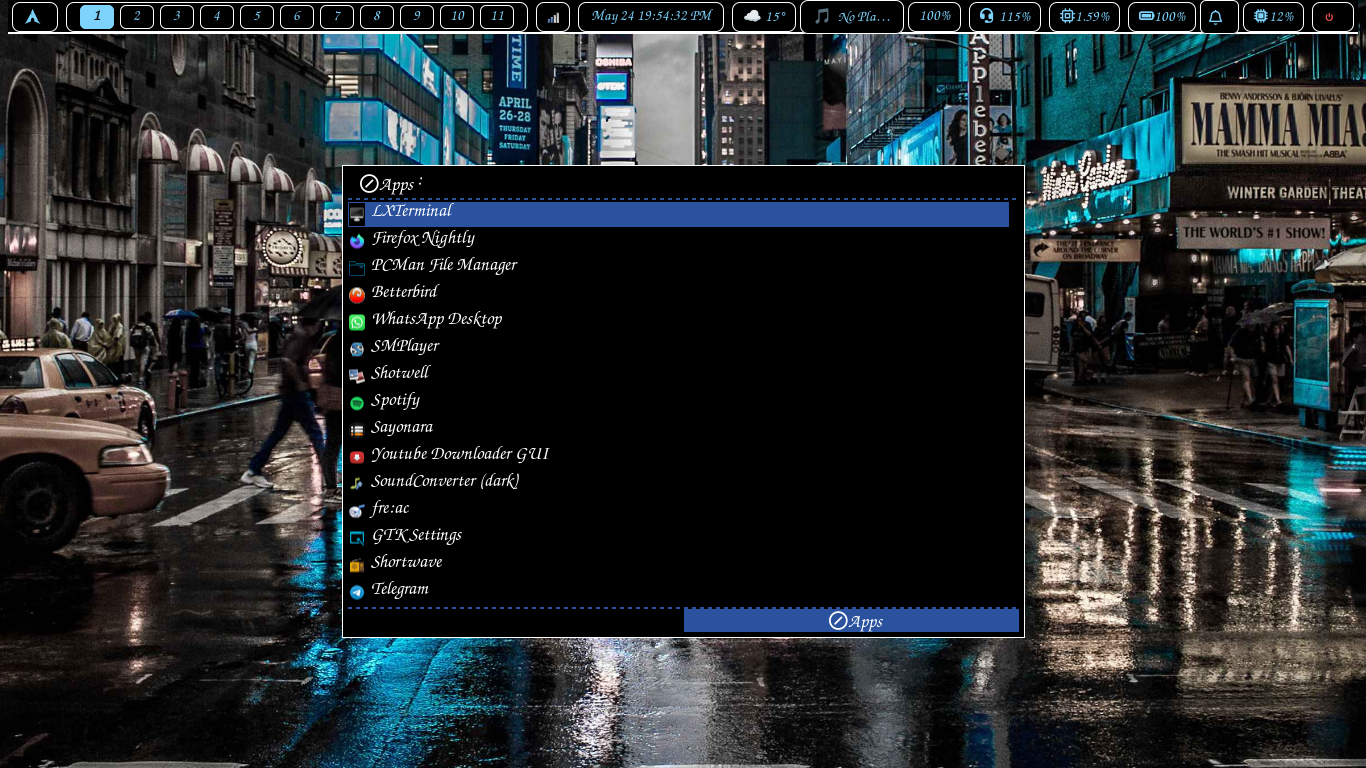Click the SMPlayer icon

pos(357,349)
